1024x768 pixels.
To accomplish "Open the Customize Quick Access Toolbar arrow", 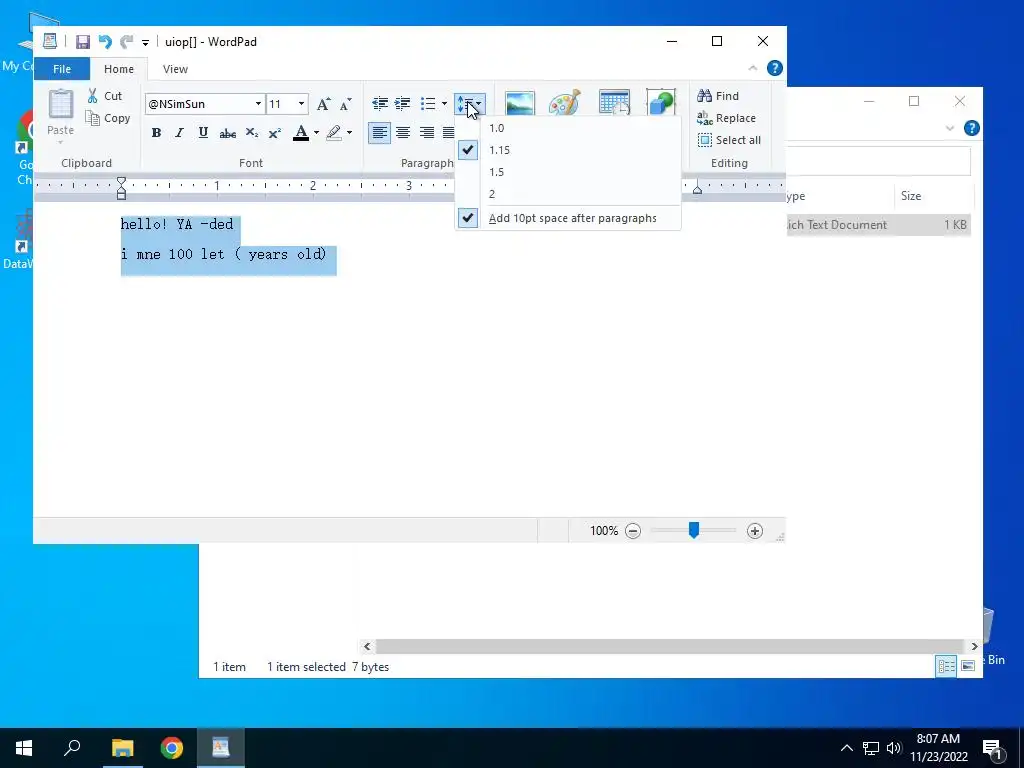I will pos(145,42).
